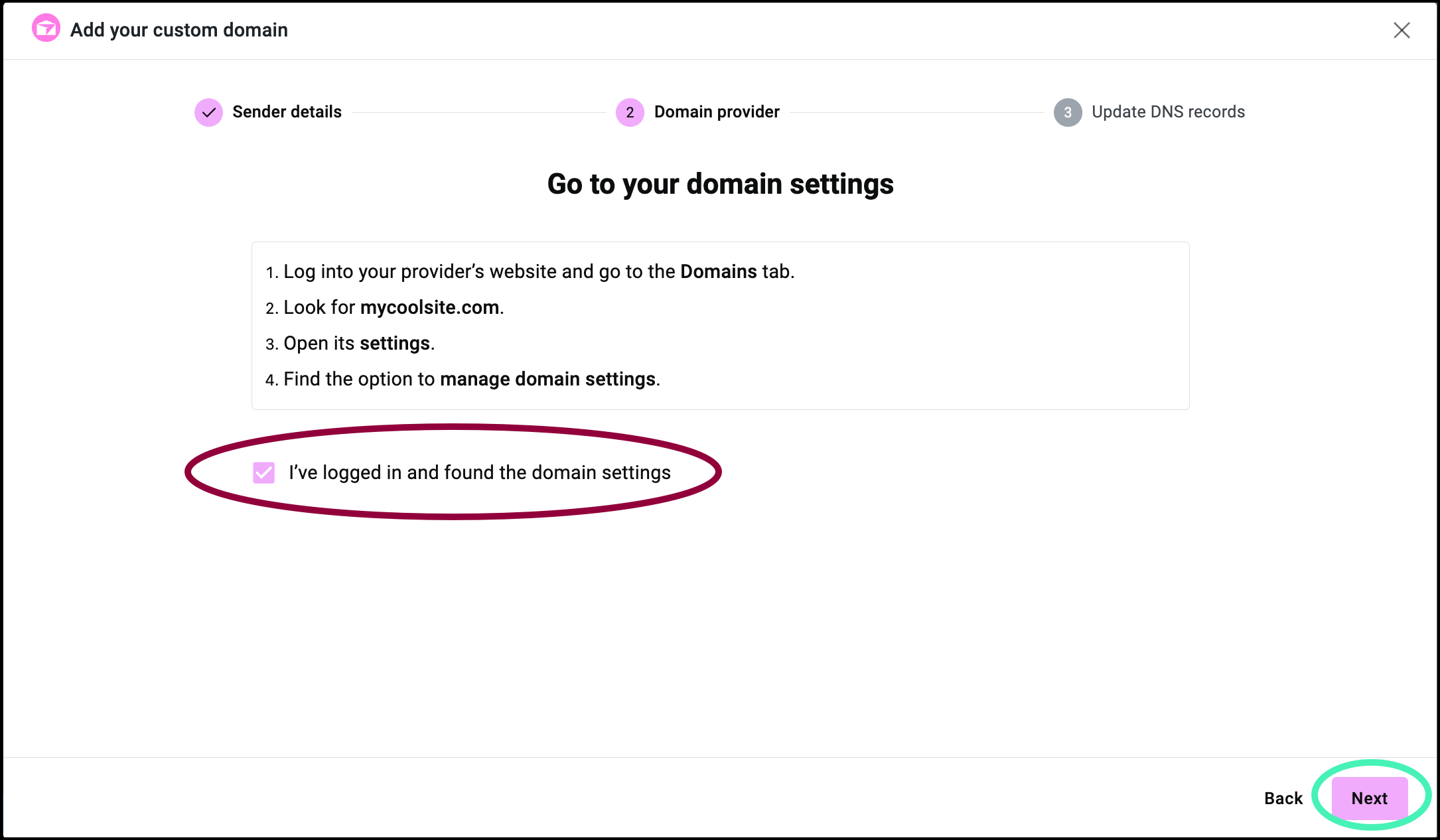Click the close dialog X icon
The image size is (1440, 840).
point(1400,30)
